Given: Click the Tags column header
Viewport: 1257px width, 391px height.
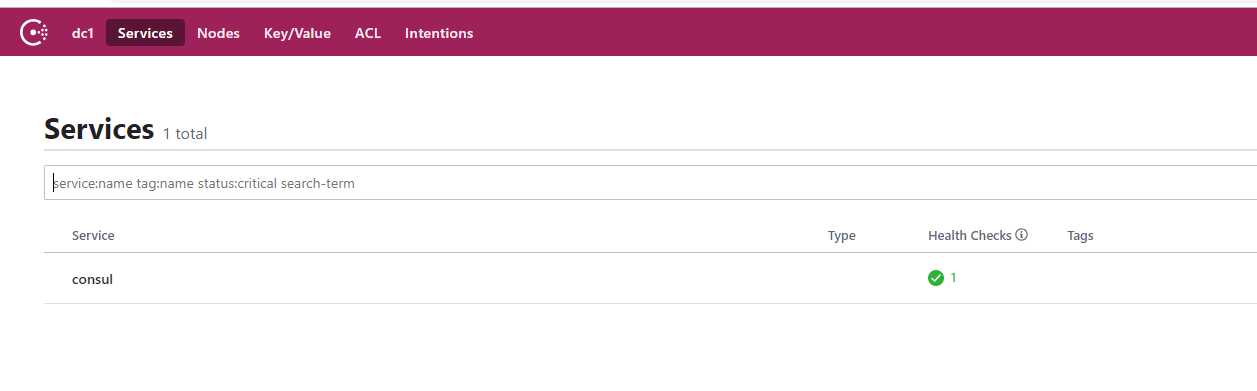Looking at the screenshot, I should (x=1080, y=236).
